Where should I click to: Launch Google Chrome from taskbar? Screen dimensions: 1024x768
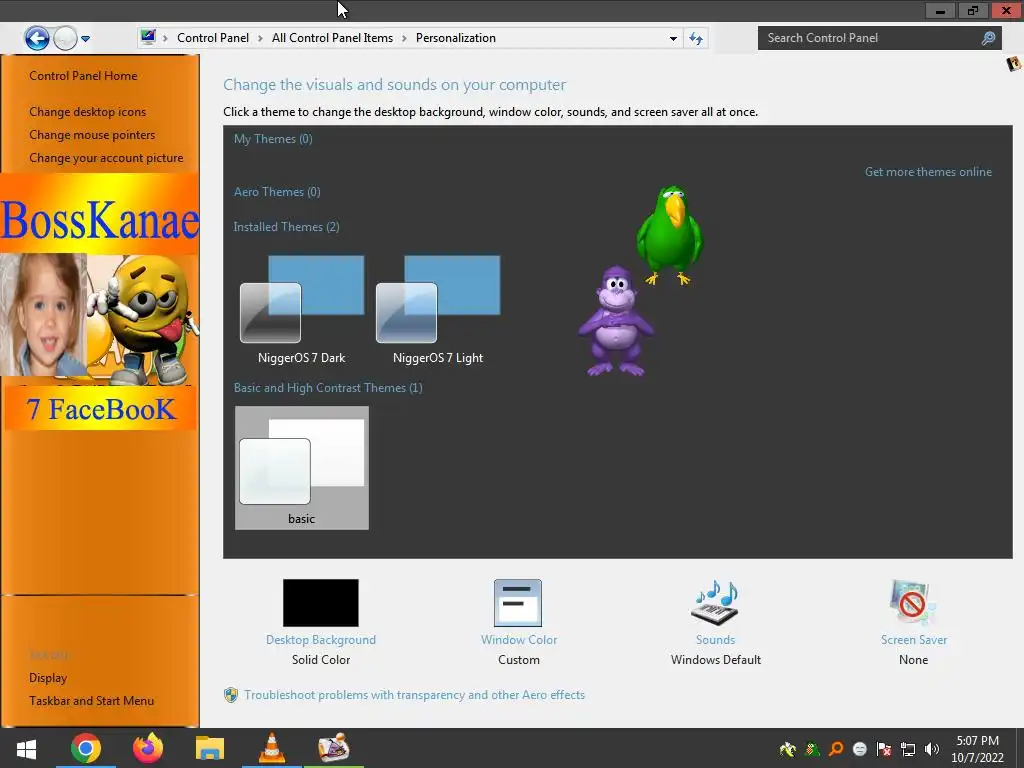coord(86,748)
